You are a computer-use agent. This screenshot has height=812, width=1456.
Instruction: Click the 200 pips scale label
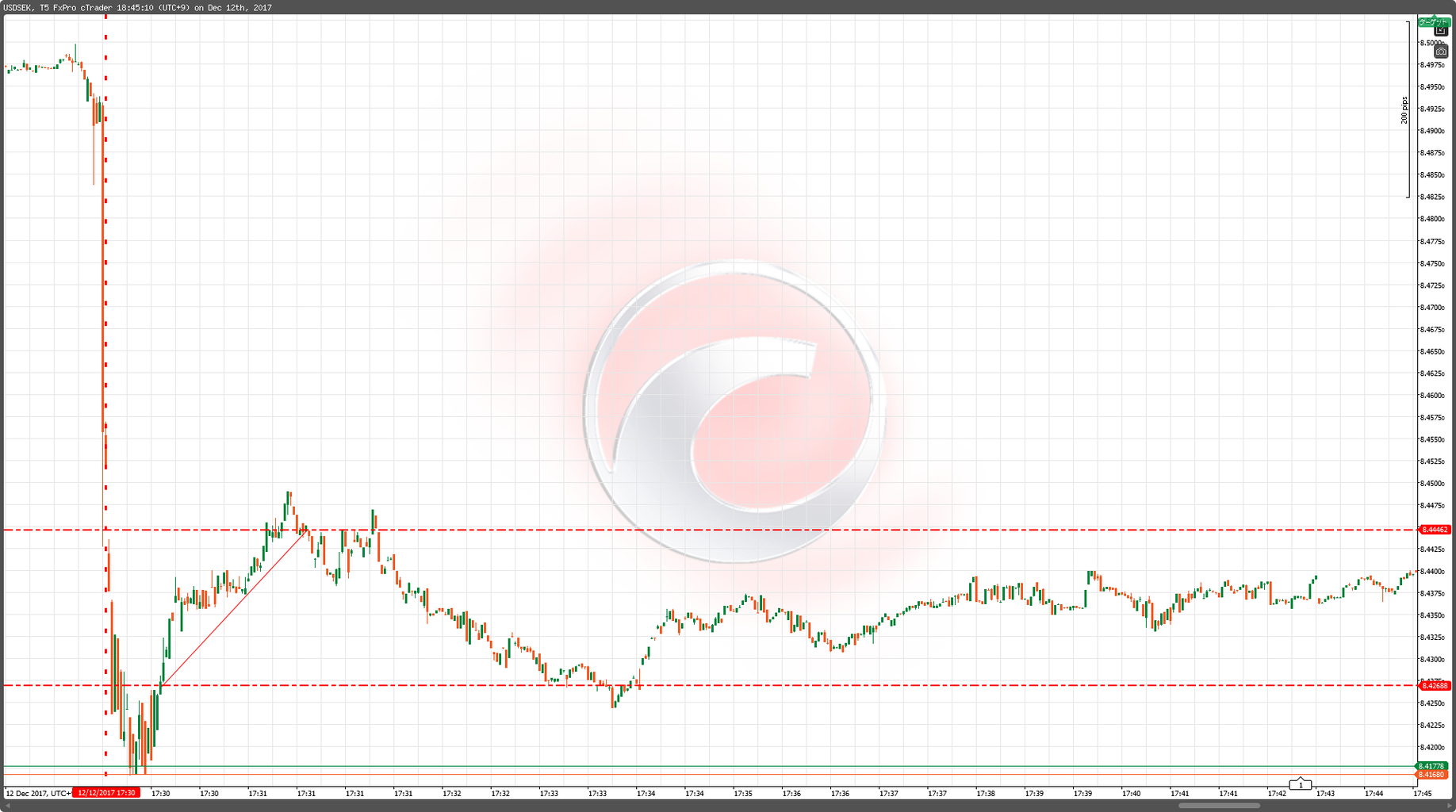click(x=1404, y=110)
